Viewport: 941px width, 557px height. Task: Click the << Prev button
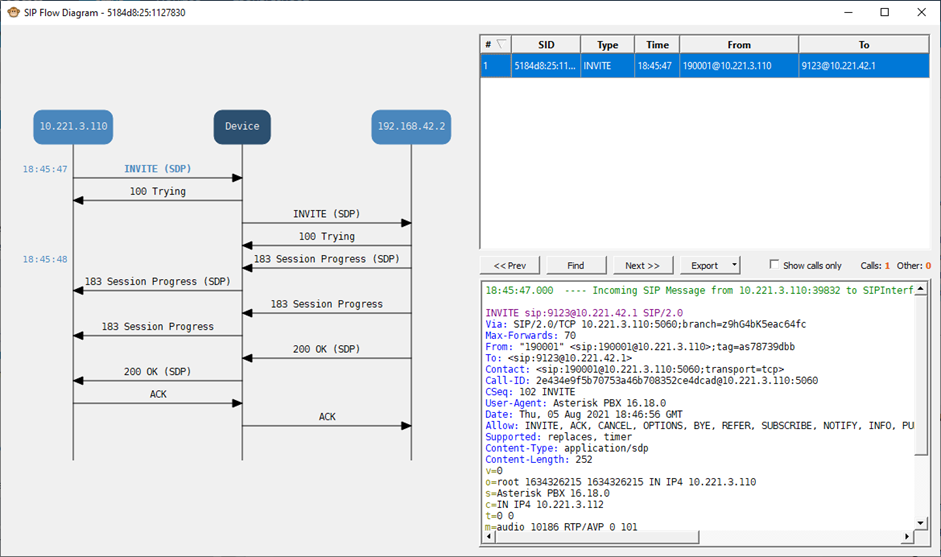click(510, 265)
